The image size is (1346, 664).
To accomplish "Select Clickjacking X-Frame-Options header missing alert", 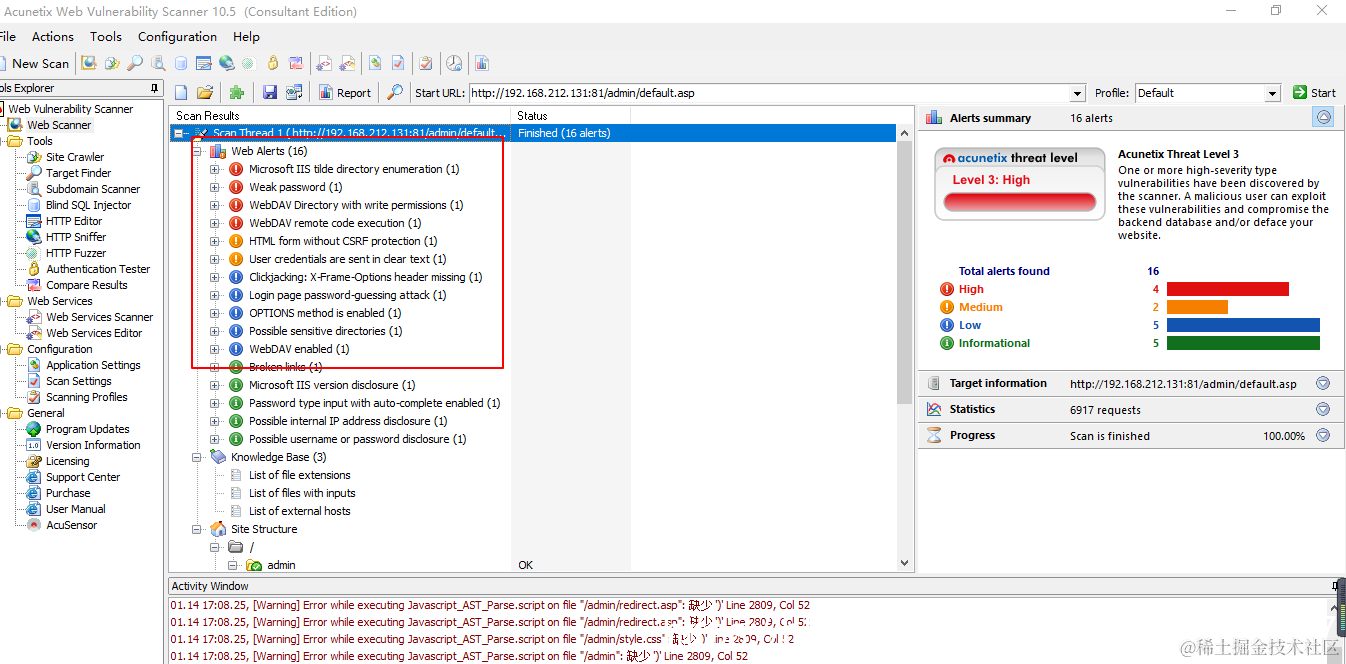I will (365, 277).
